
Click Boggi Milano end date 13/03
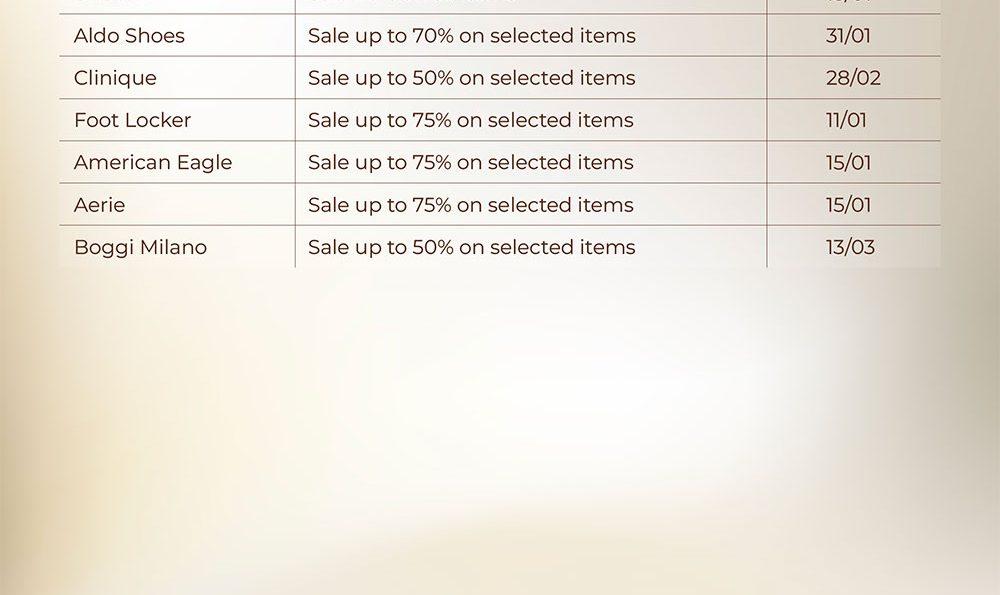[x=850, y=247]
